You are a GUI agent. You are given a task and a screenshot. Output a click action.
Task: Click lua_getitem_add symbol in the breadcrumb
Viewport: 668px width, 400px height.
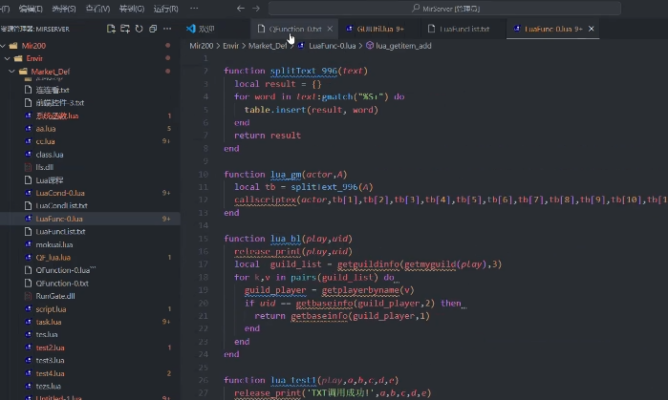pyautogui.click(x=402, y=46)
